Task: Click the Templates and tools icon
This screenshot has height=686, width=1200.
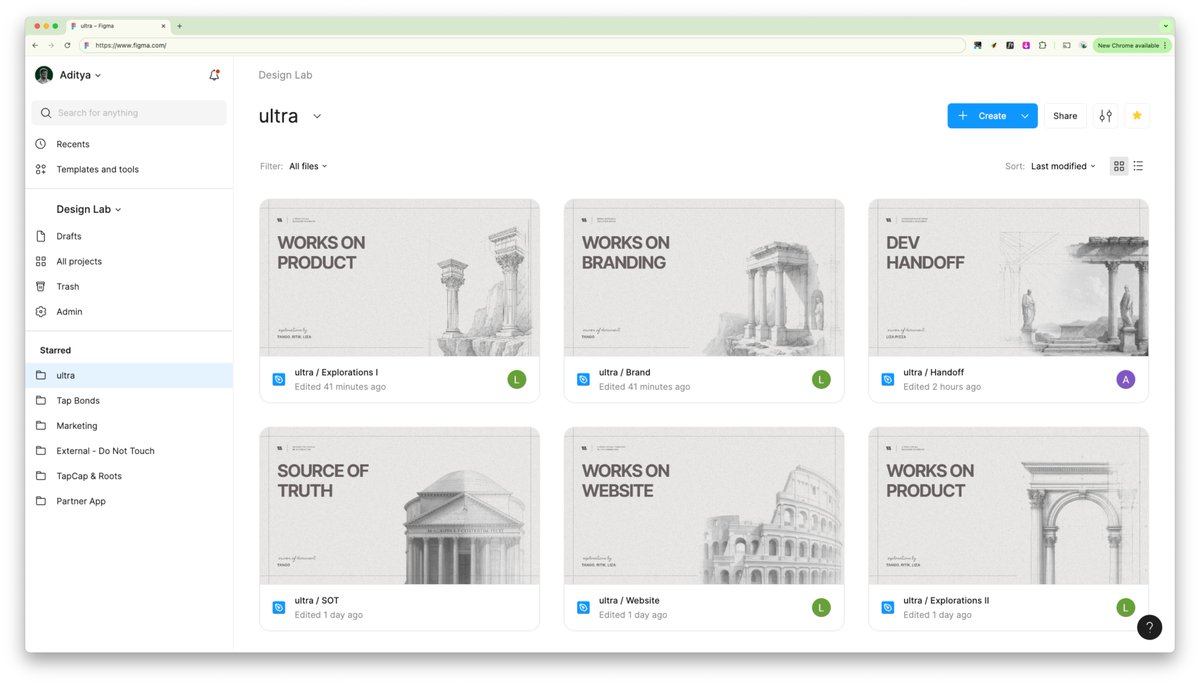Action: pos(41,169)
